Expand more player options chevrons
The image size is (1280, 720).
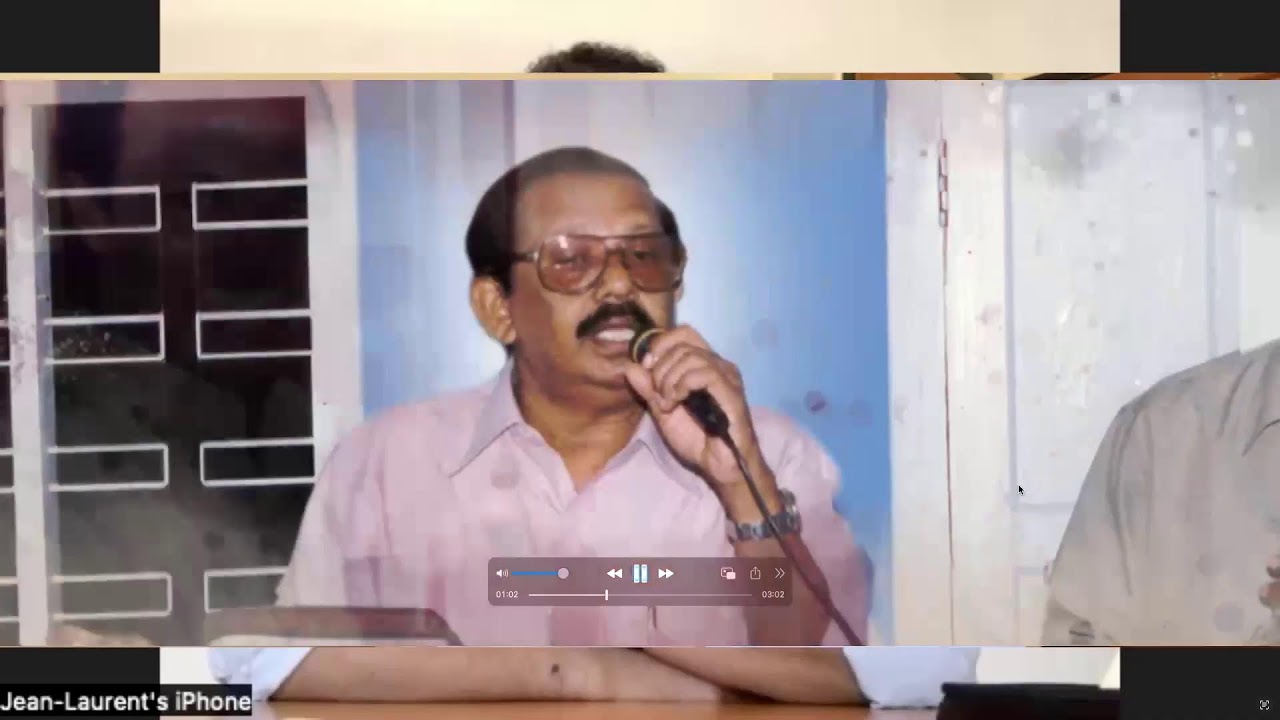(x=780, y=573)
